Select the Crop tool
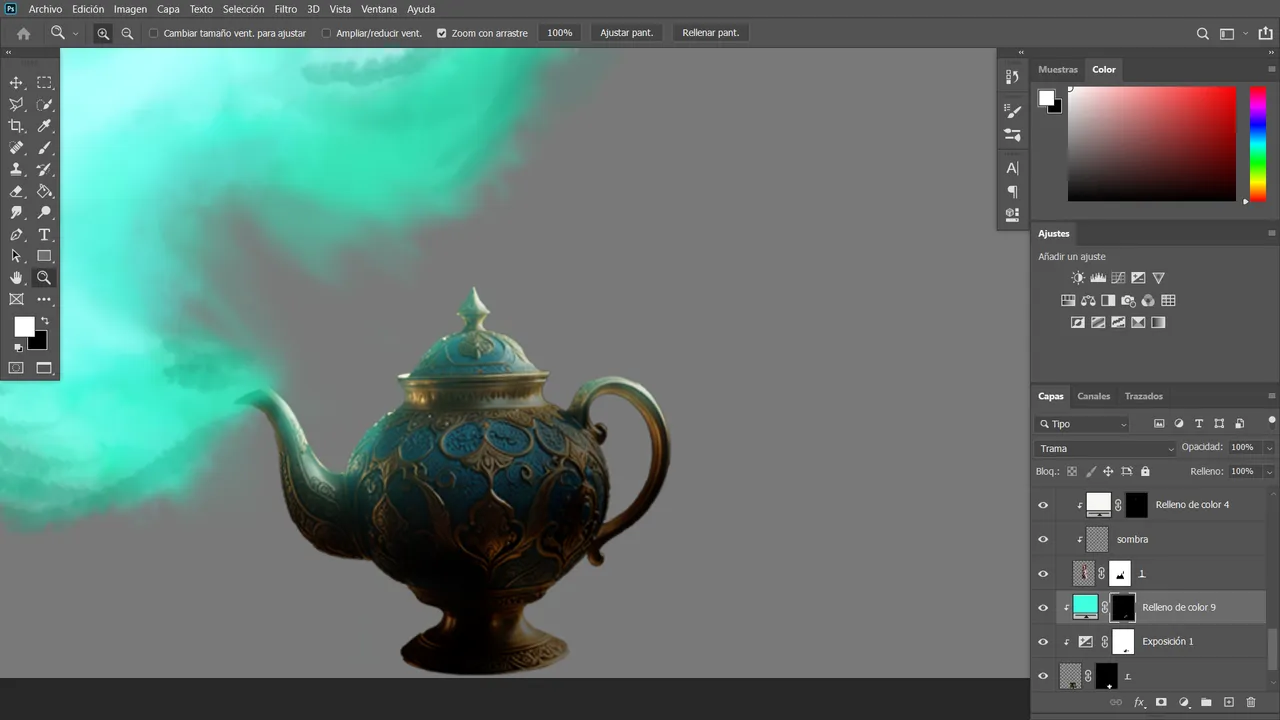Screen dimensions: 1280x720 coord(16,126)
